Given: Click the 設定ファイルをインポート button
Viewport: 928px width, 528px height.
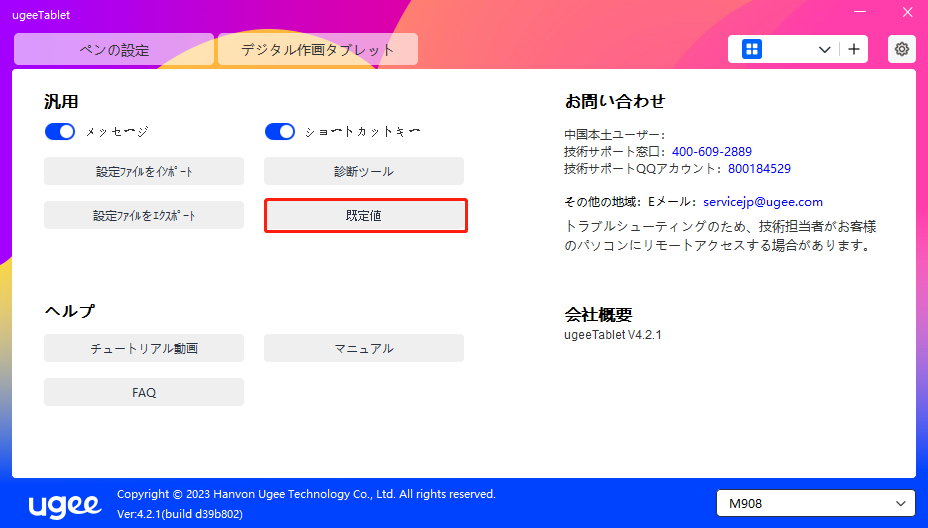Looking at the screenshot, I should [x=144, y=172].
